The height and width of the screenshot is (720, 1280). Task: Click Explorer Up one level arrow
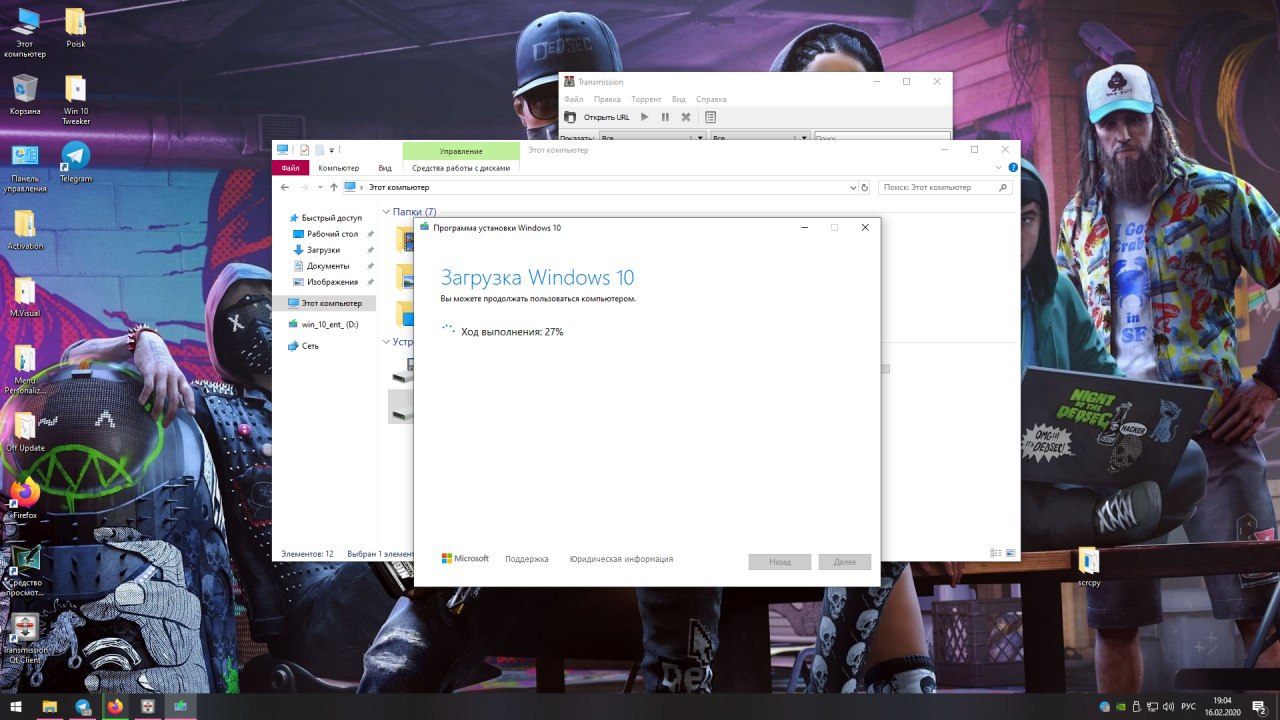pyautogui.click(x=333, y=187)
